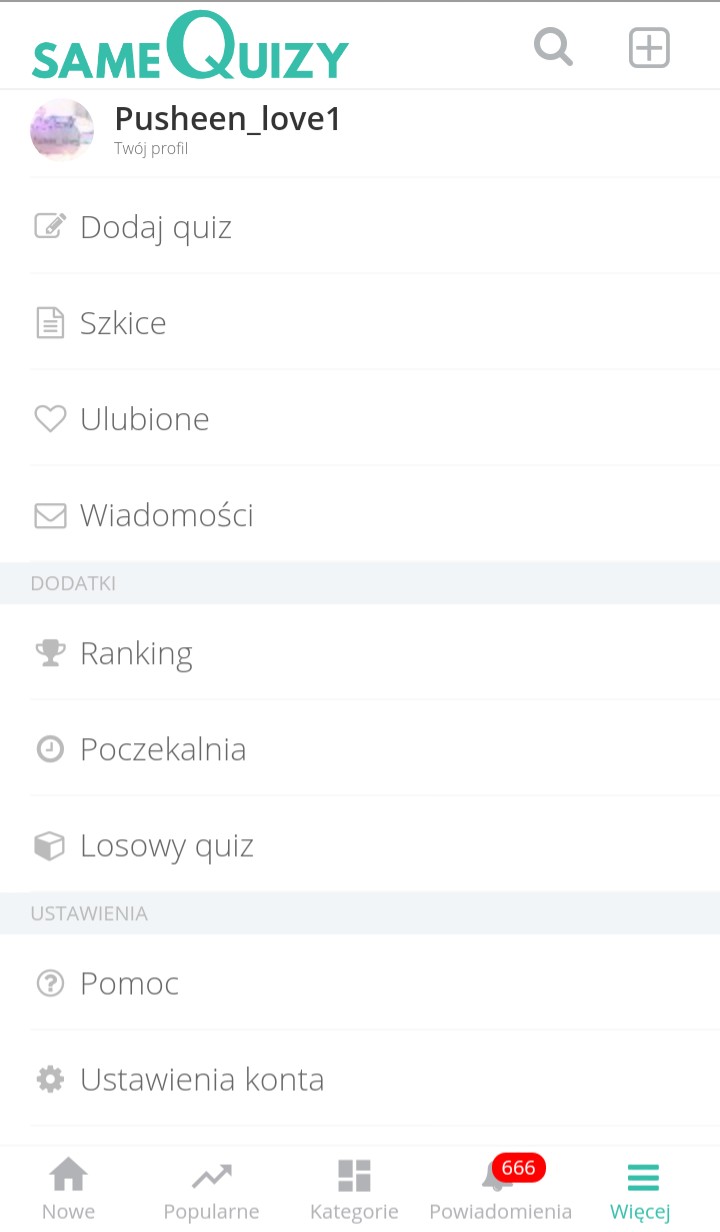Open the Pomoc help entry
720x1232 pixels.
129,983
